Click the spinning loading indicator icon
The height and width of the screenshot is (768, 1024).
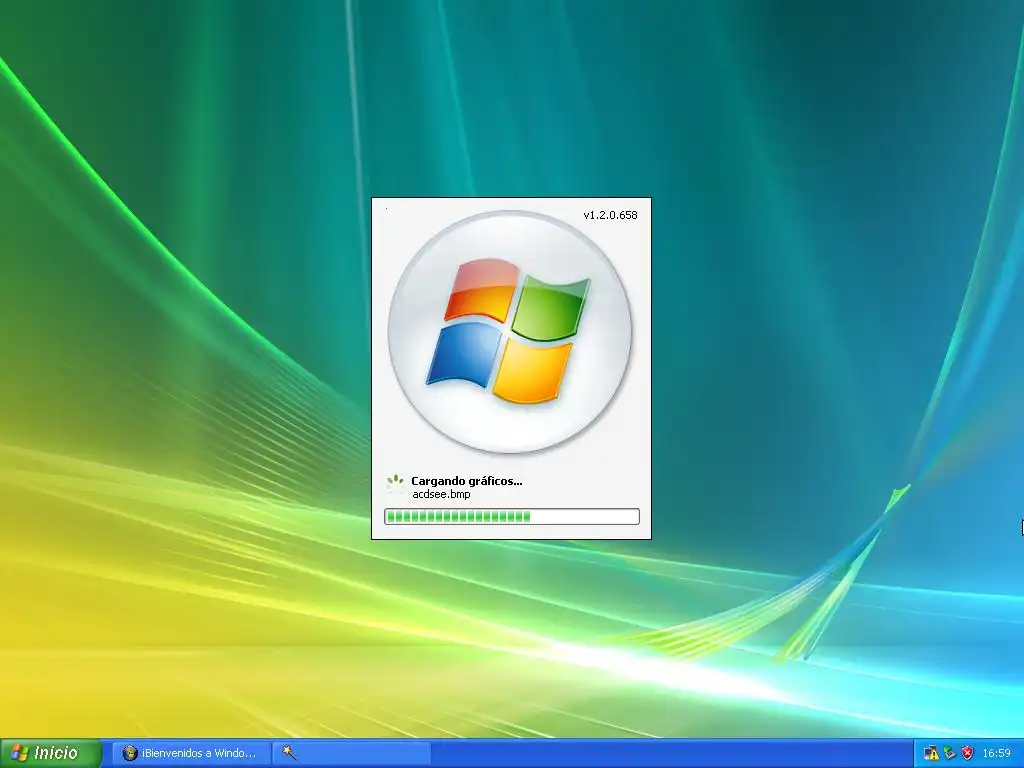coord(394,484)
